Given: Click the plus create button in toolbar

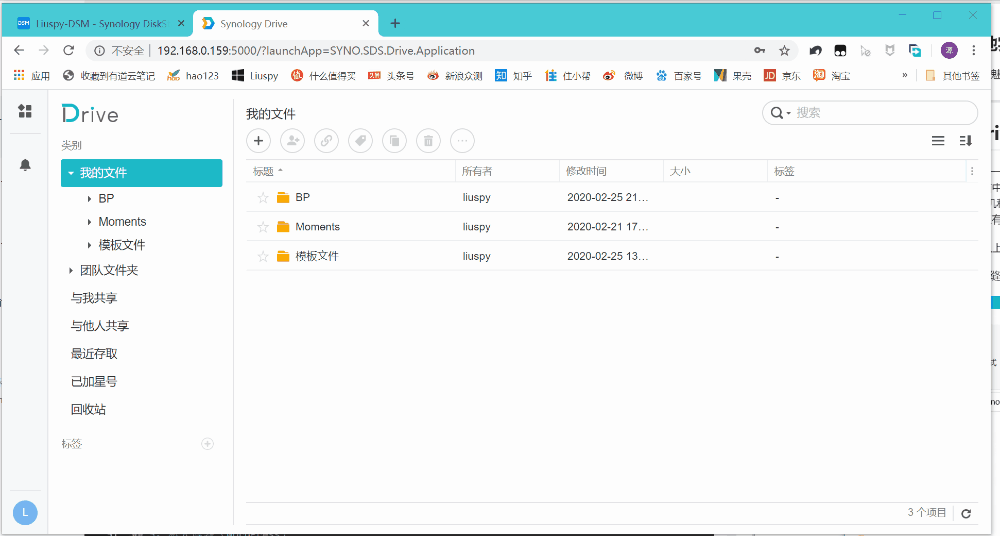Looking at the screenshot, I should click(x=258, y=141).
